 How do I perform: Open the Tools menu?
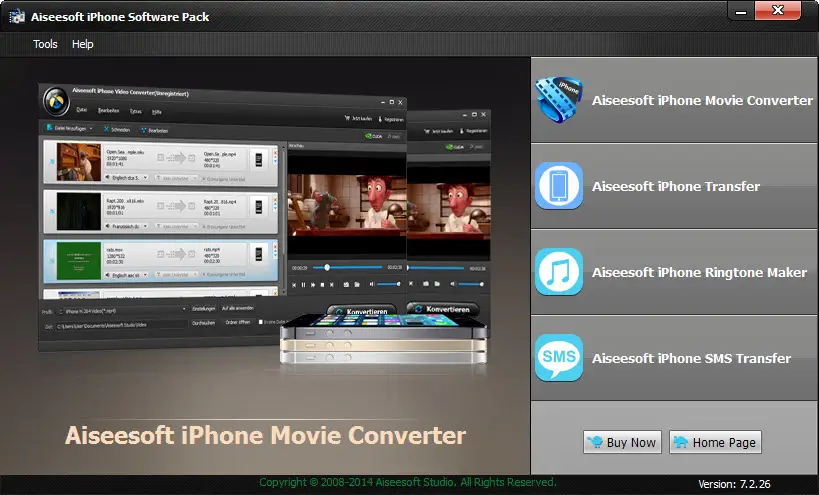tap(45, 44)
